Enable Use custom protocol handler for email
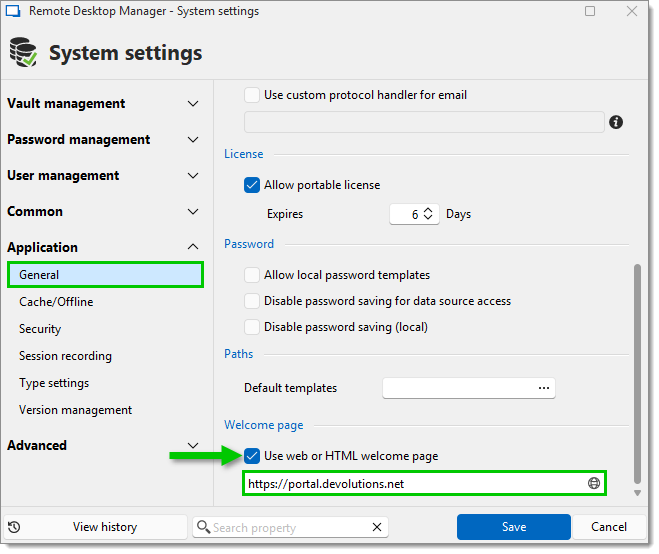This screenshot has width=659, height=554. click(x=252, y=95)
